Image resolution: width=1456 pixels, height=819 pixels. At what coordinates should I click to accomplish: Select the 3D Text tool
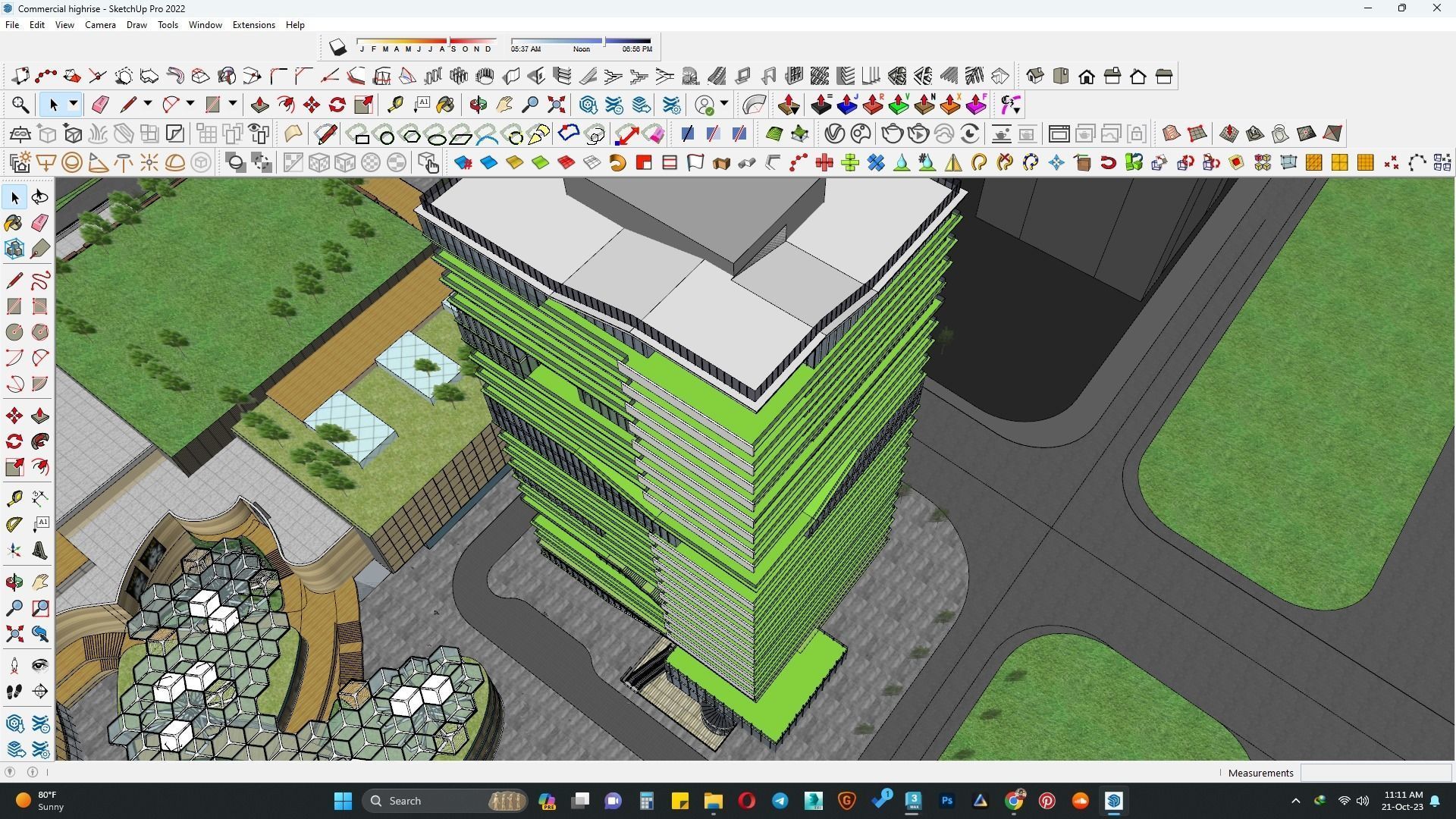pyautogui.click(x=40, y=551)
